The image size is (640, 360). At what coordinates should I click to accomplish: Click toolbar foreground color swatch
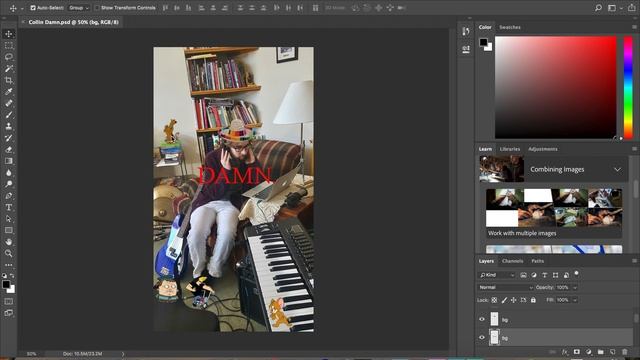point(6,284)
